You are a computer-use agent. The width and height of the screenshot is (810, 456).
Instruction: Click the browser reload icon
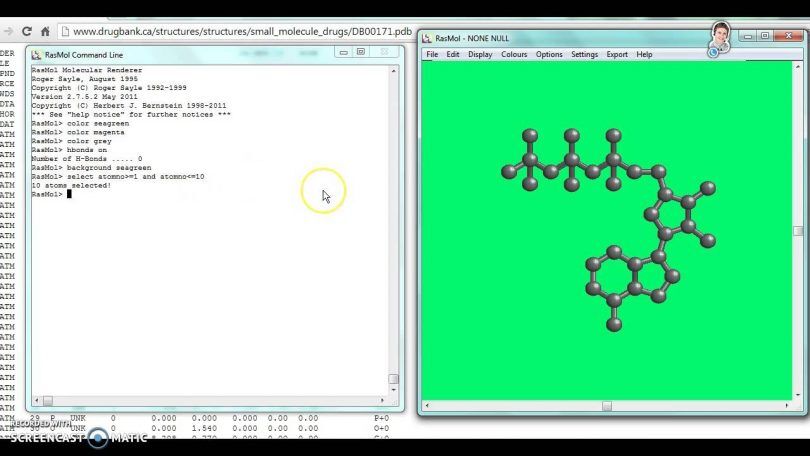point(27,32)
